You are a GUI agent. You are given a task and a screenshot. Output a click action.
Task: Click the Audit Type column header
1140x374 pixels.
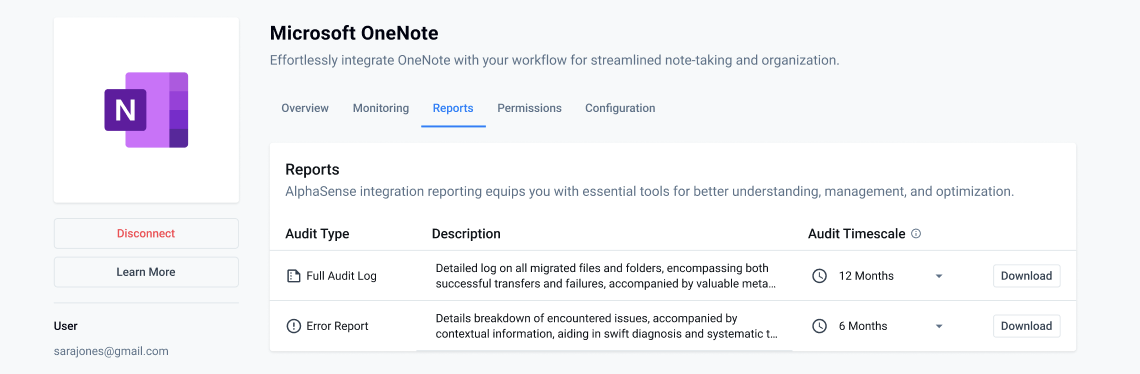pos(317,234)
